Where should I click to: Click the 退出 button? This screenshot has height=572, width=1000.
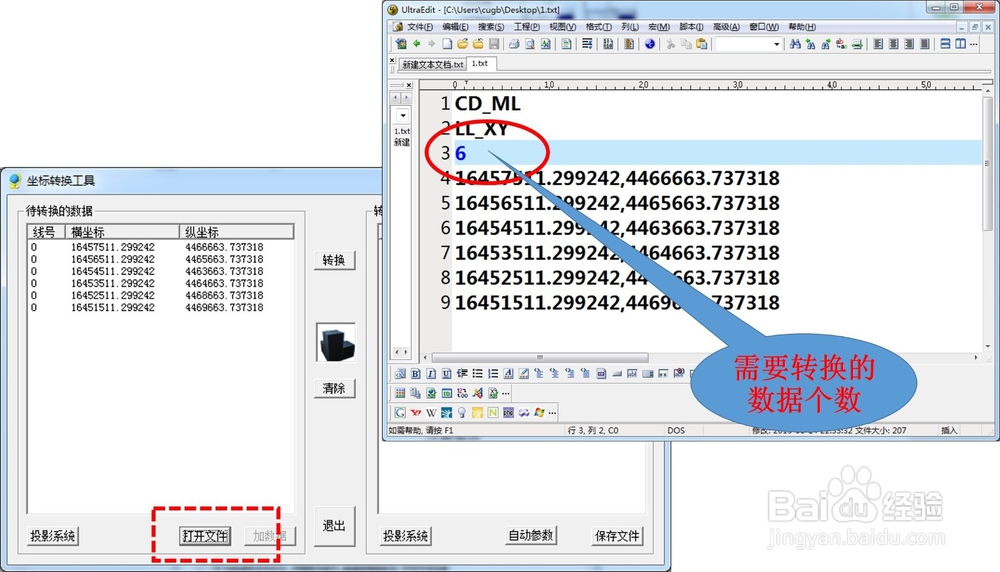pos(334,526)
